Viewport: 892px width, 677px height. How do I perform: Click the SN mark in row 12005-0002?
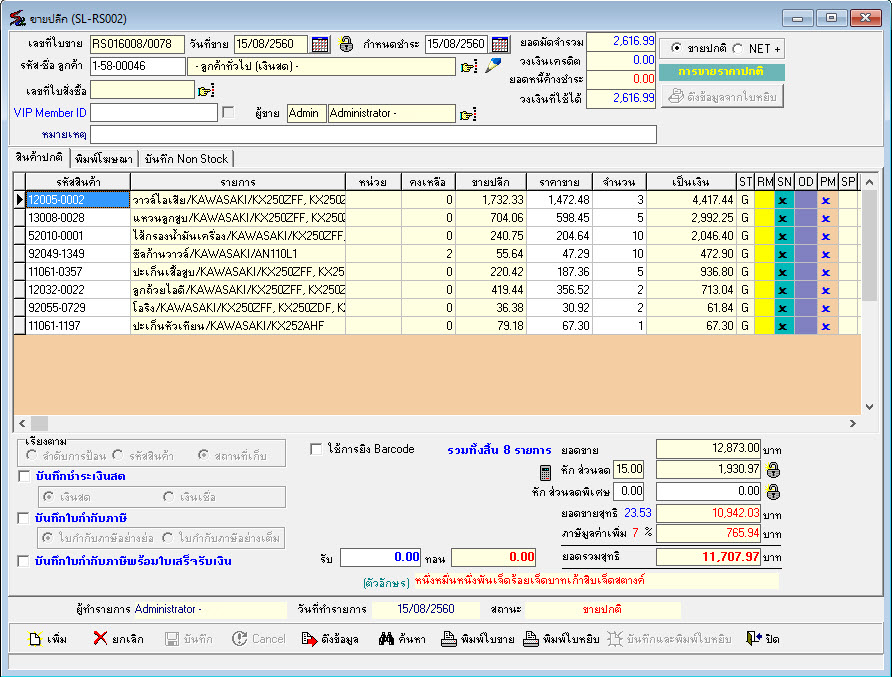coord(783,200)
